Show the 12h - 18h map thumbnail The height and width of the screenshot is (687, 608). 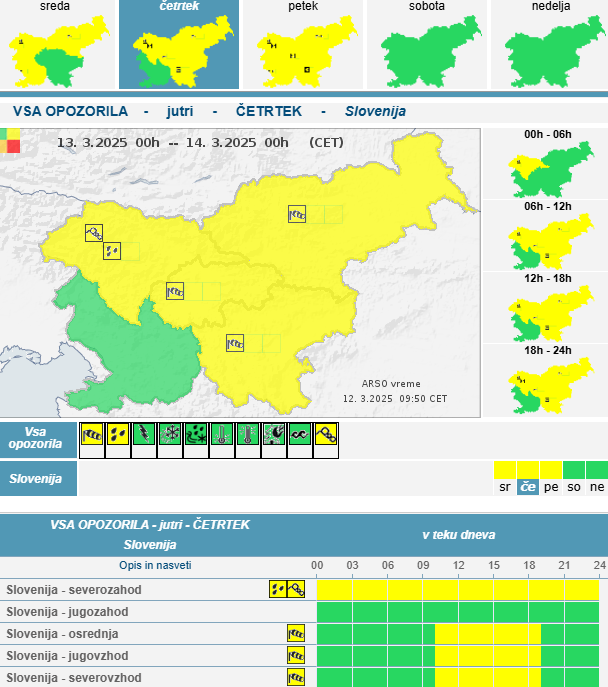[547, 309]
